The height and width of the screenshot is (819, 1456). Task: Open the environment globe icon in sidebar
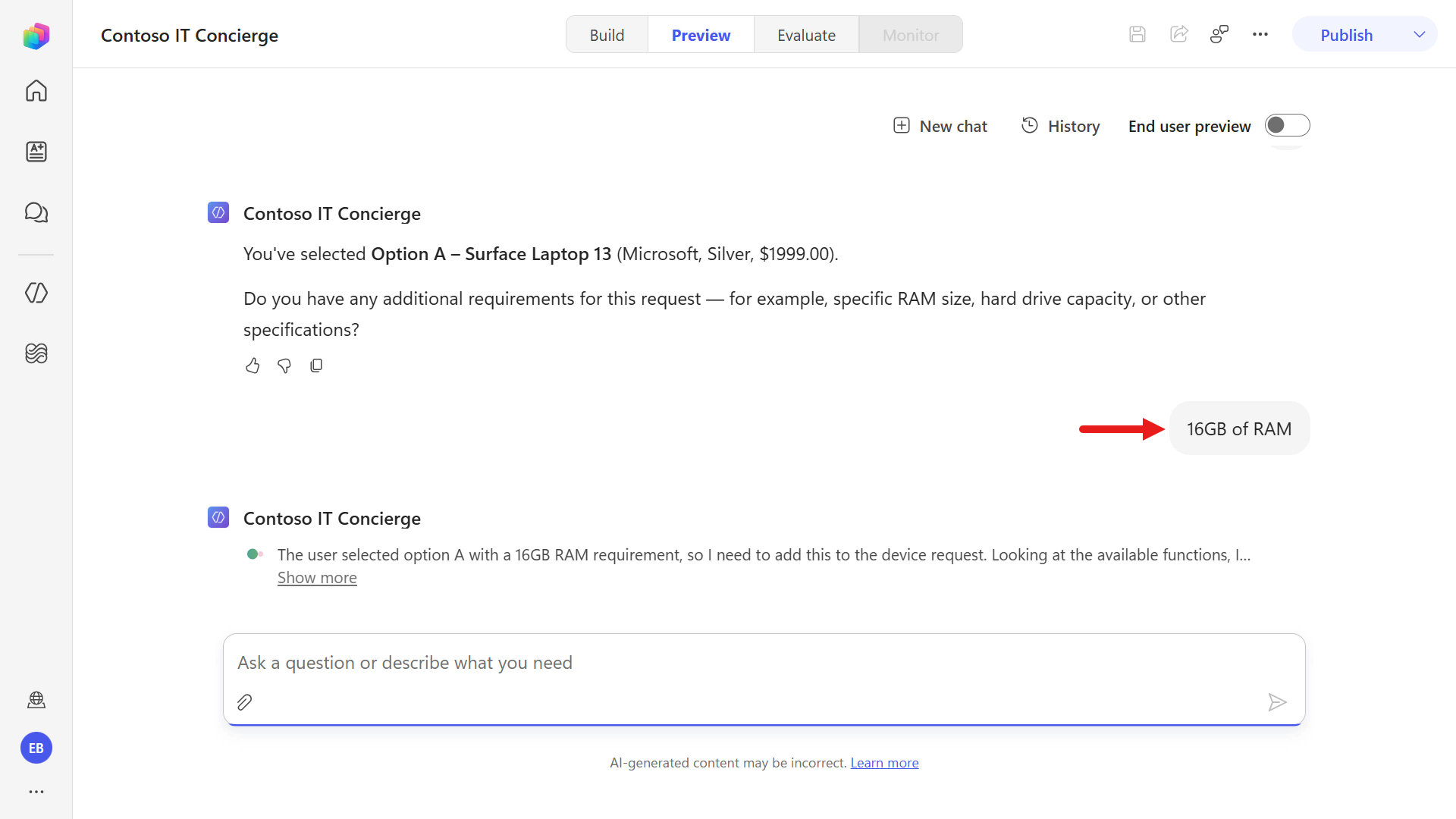[36, 699]
